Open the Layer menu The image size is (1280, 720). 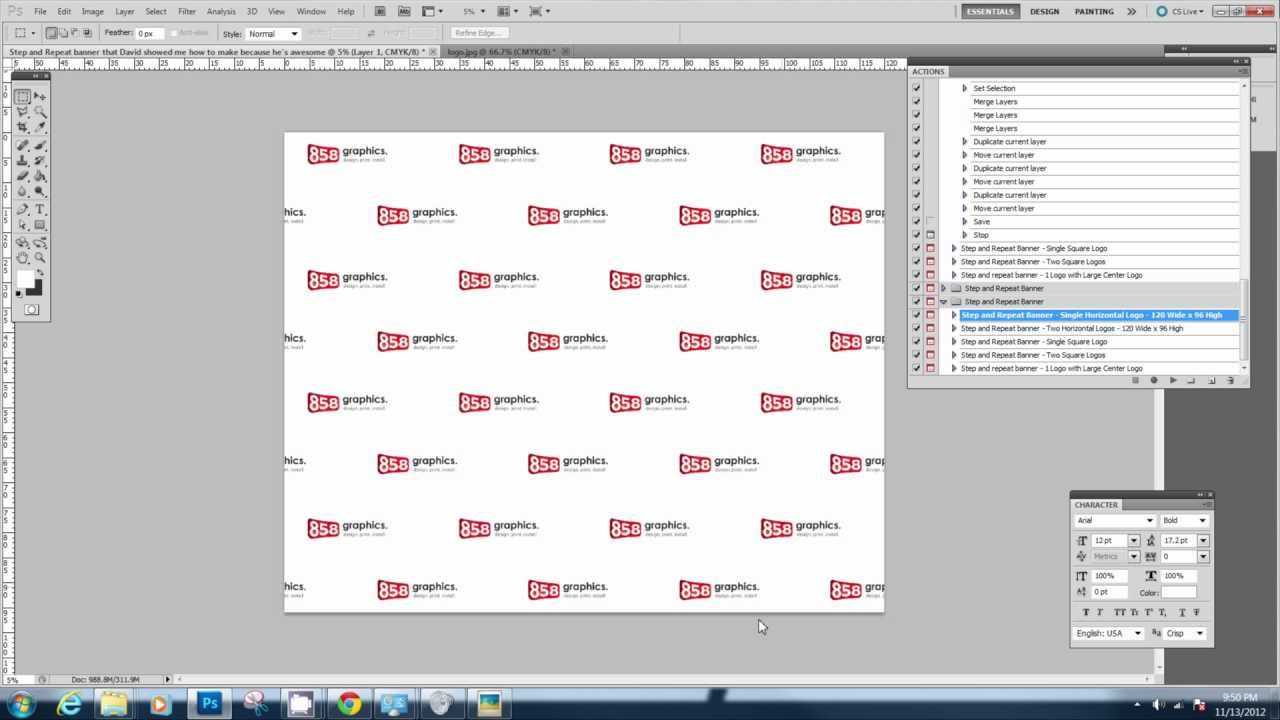[124, 11]
